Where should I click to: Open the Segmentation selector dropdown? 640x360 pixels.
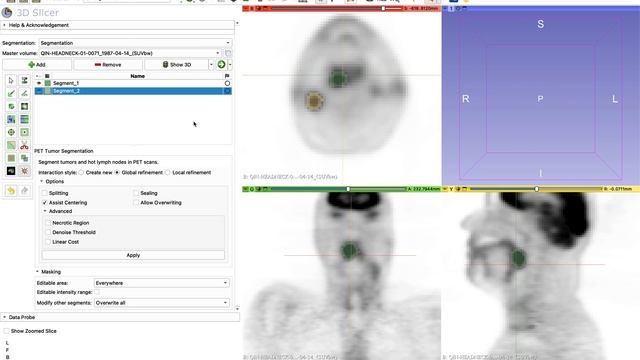point(135,43)
